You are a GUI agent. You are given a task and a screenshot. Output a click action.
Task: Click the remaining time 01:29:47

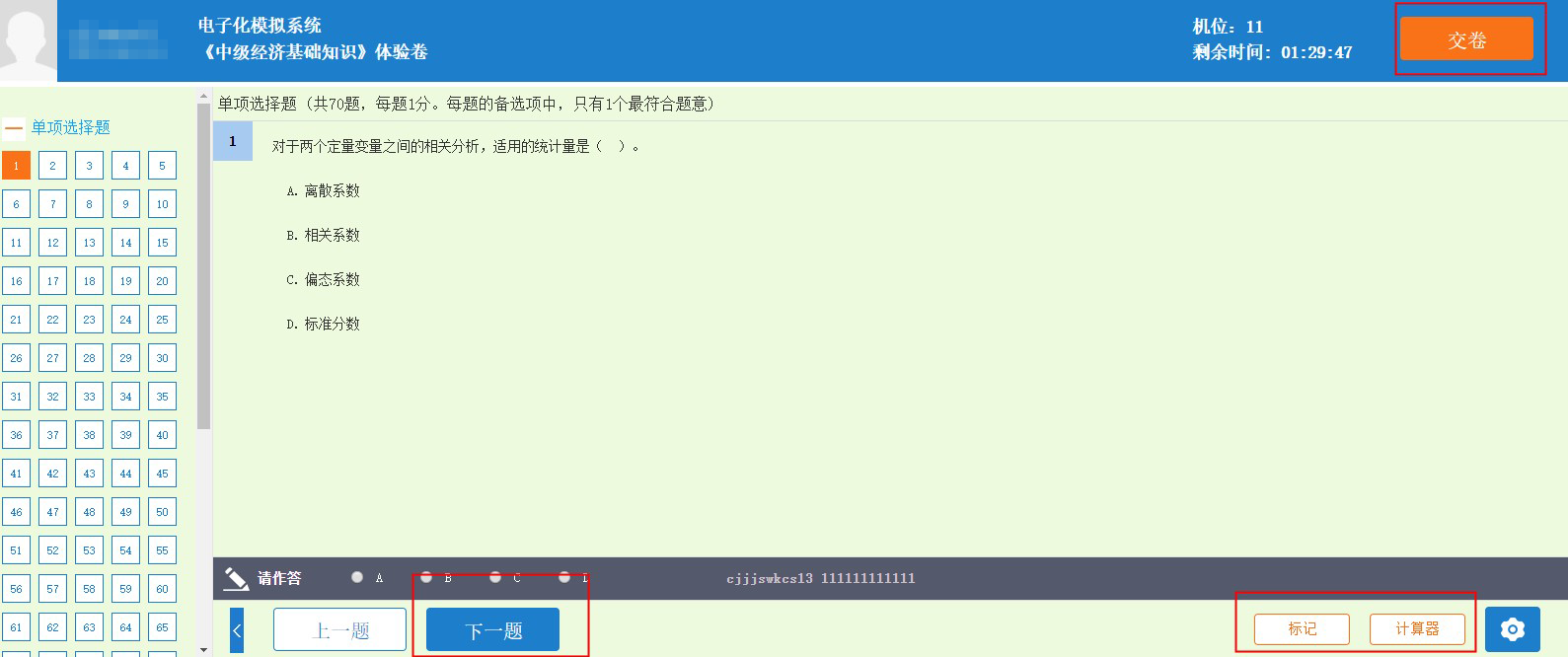point(1316,52)
